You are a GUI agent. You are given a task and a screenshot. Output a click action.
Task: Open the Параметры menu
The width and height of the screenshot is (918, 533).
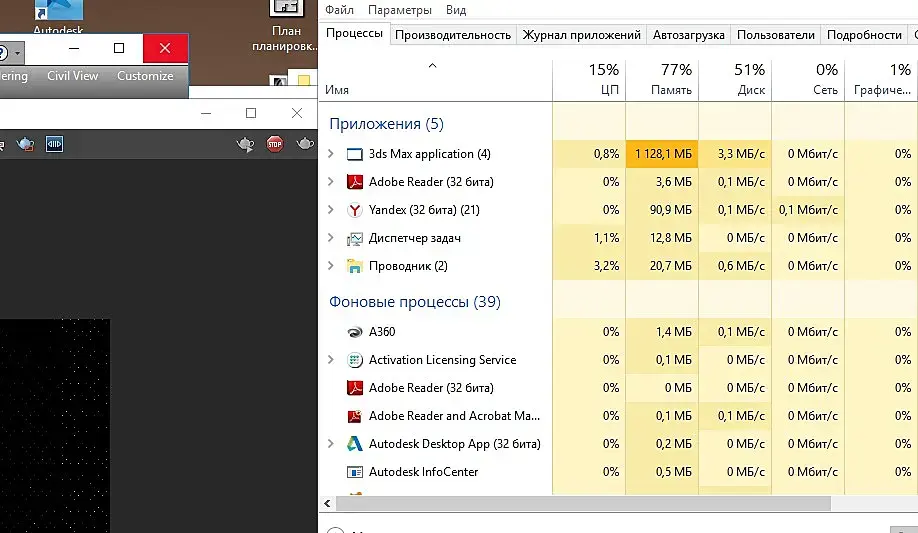(400, 10)
